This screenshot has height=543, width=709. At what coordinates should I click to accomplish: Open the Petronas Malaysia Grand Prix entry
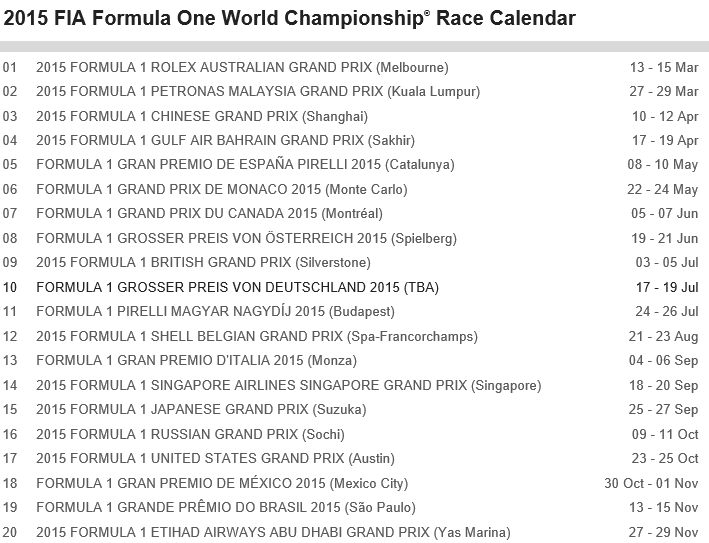(x=258, y=91)
